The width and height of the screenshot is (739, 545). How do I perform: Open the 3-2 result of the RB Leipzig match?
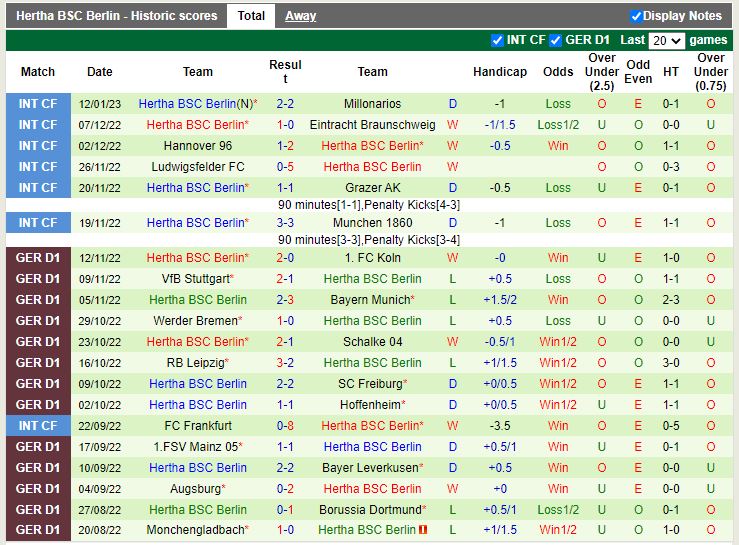[x=285, y=363]
